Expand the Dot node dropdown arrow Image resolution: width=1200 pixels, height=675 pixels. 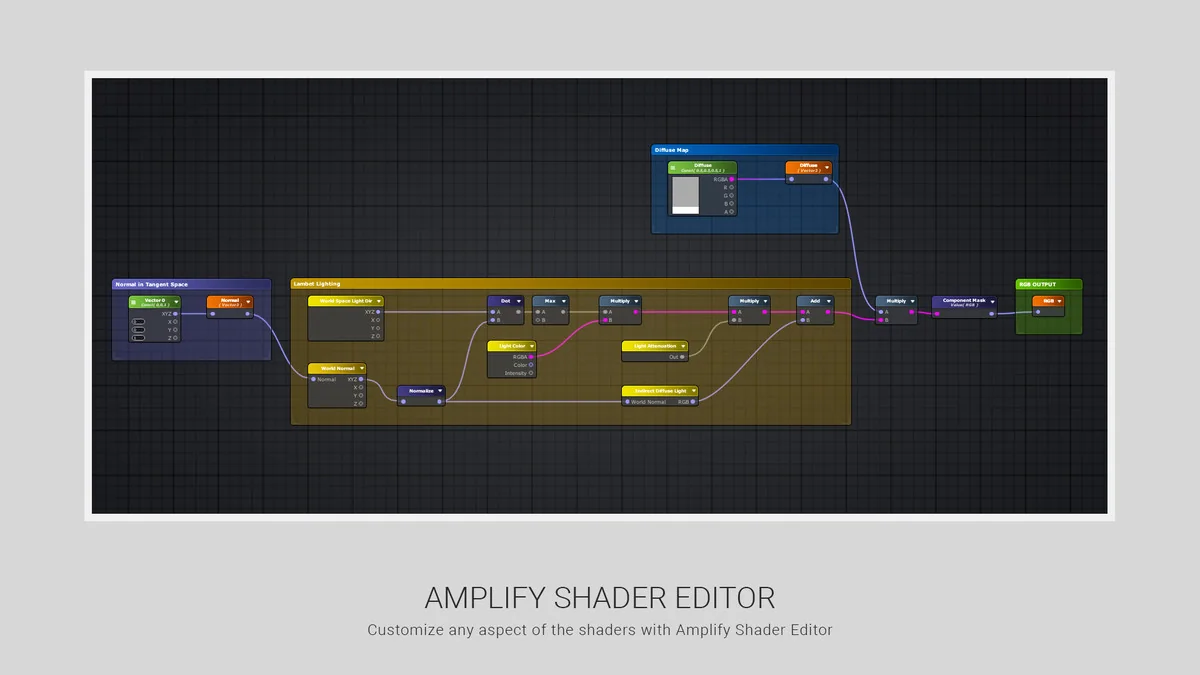(x=519, y=301)
